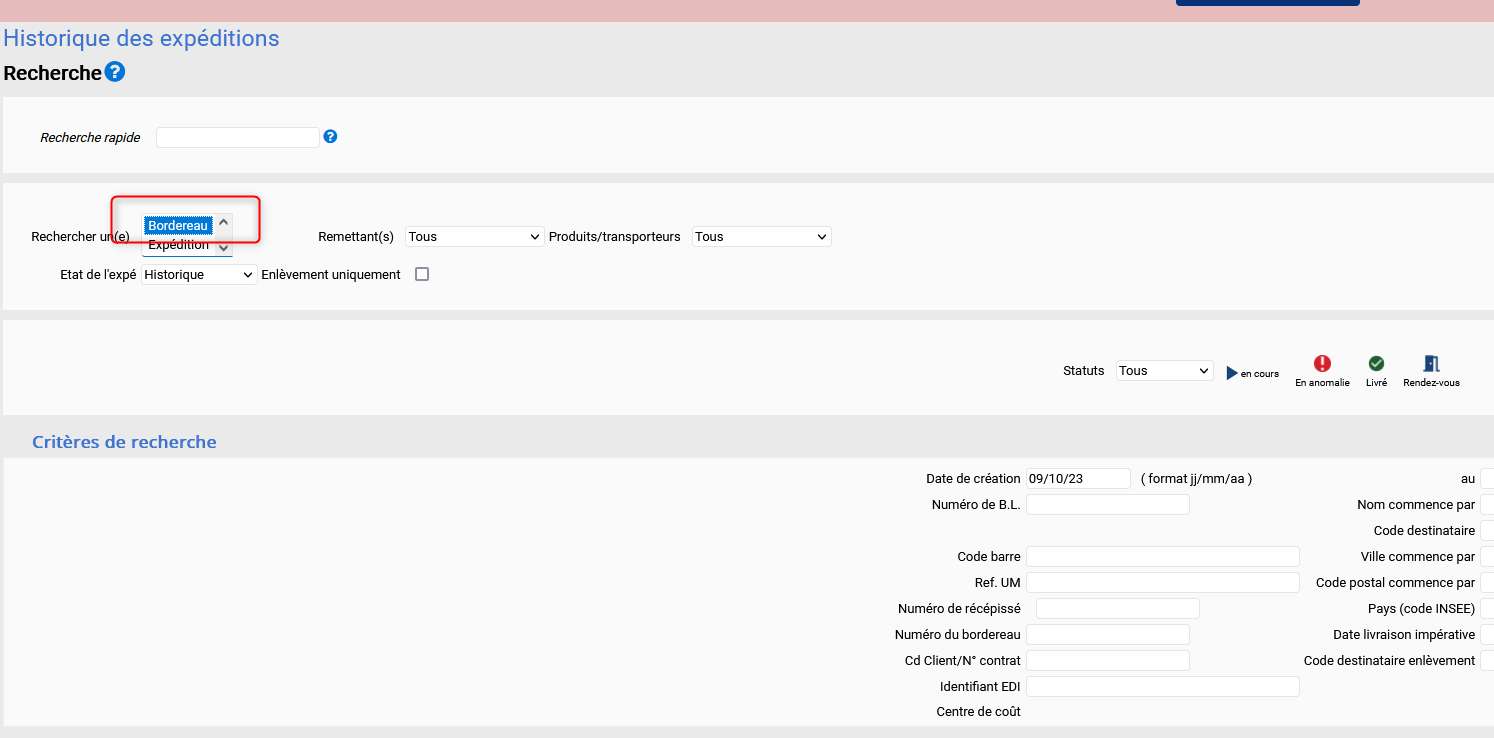Image resolution: width=1494 pixels, height=738 pixels.
Task: Select 'Bordereau' in the search type list
Action: click(x=178, y=226)
